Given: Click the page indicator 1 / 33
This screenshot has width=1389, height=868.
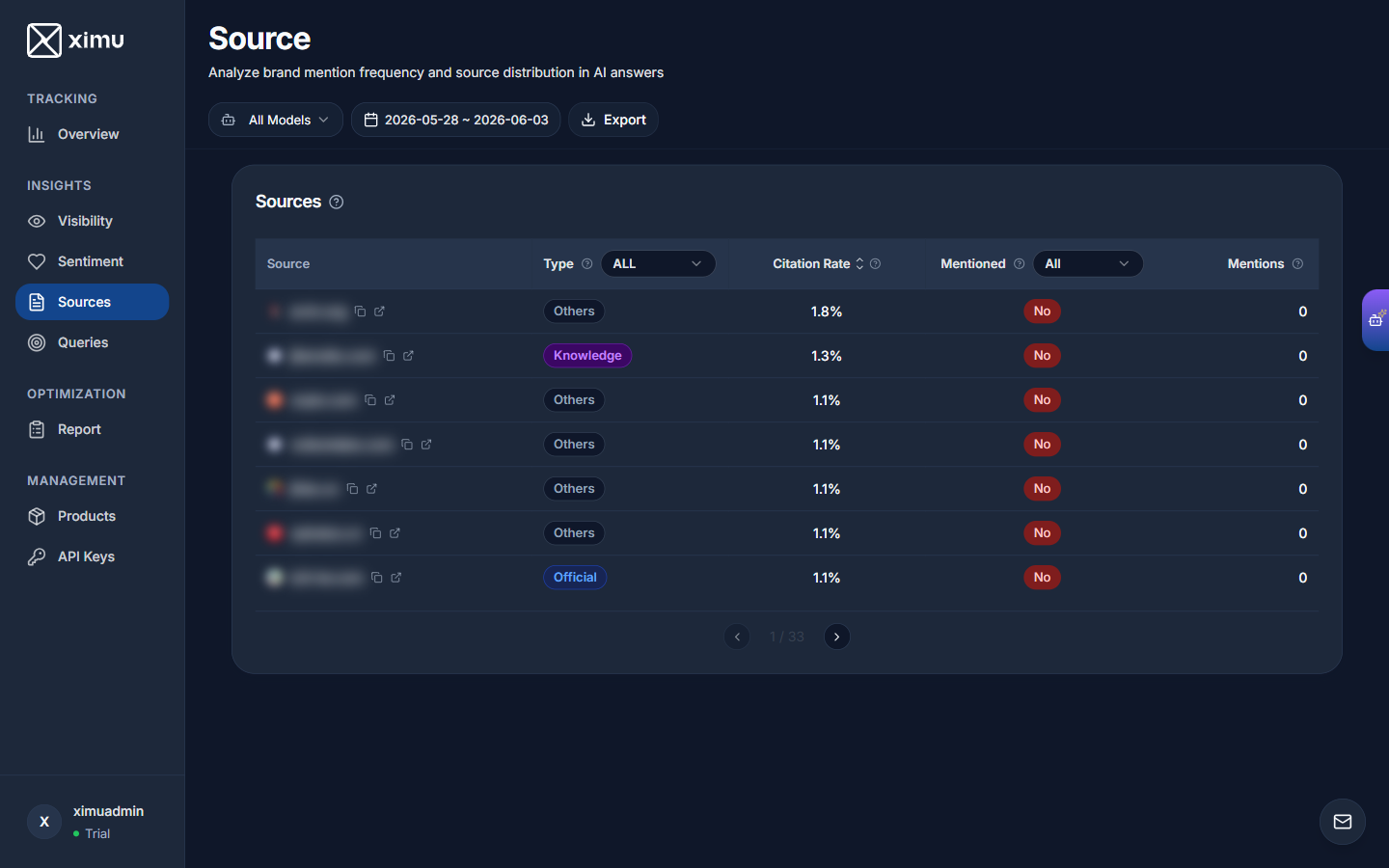Looking at the screenshot, I should click(786, 637).
